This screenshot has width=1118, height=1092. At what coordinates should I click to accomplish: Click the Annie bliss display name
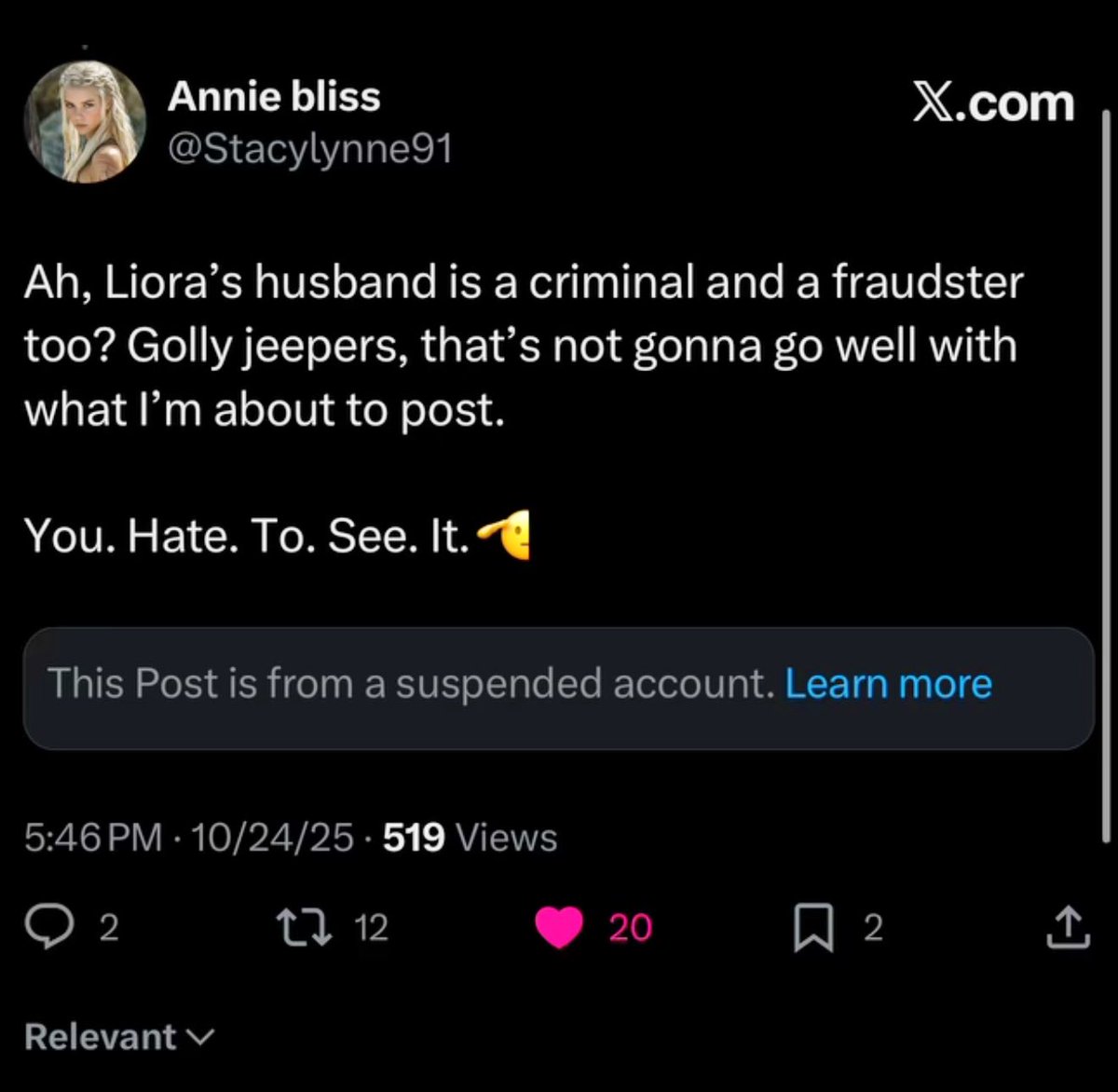[x=274, y=97]
